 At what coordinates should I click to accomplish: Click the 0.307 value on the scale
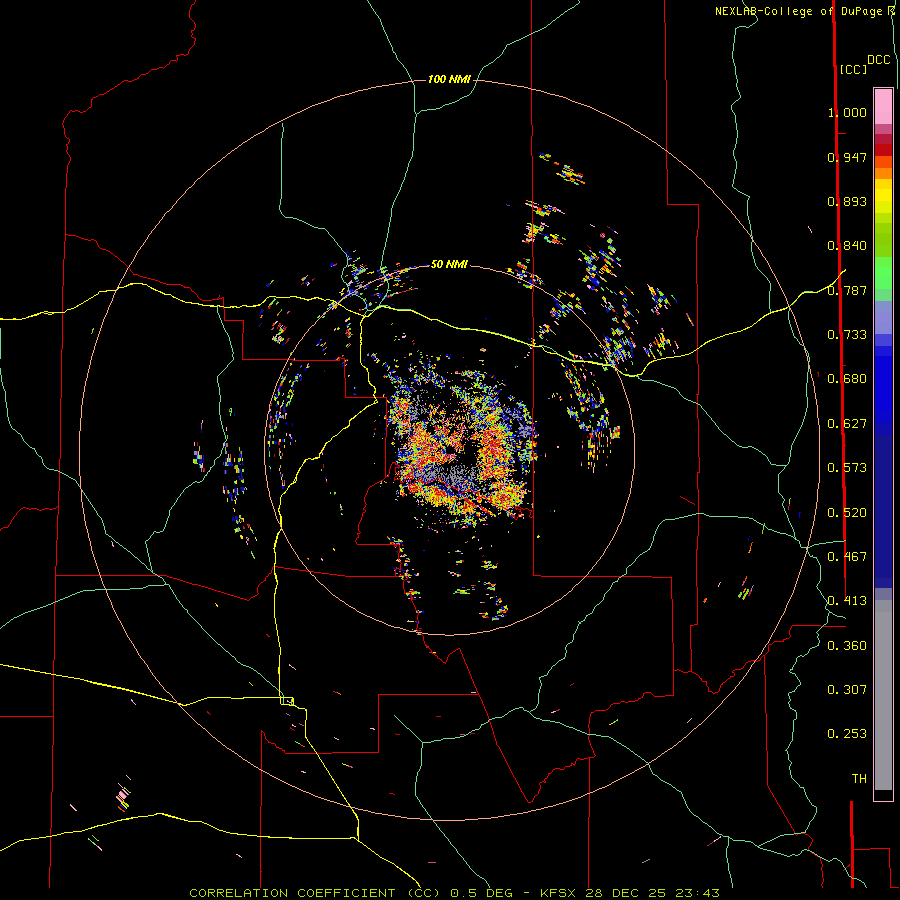[x=847, y=690]
